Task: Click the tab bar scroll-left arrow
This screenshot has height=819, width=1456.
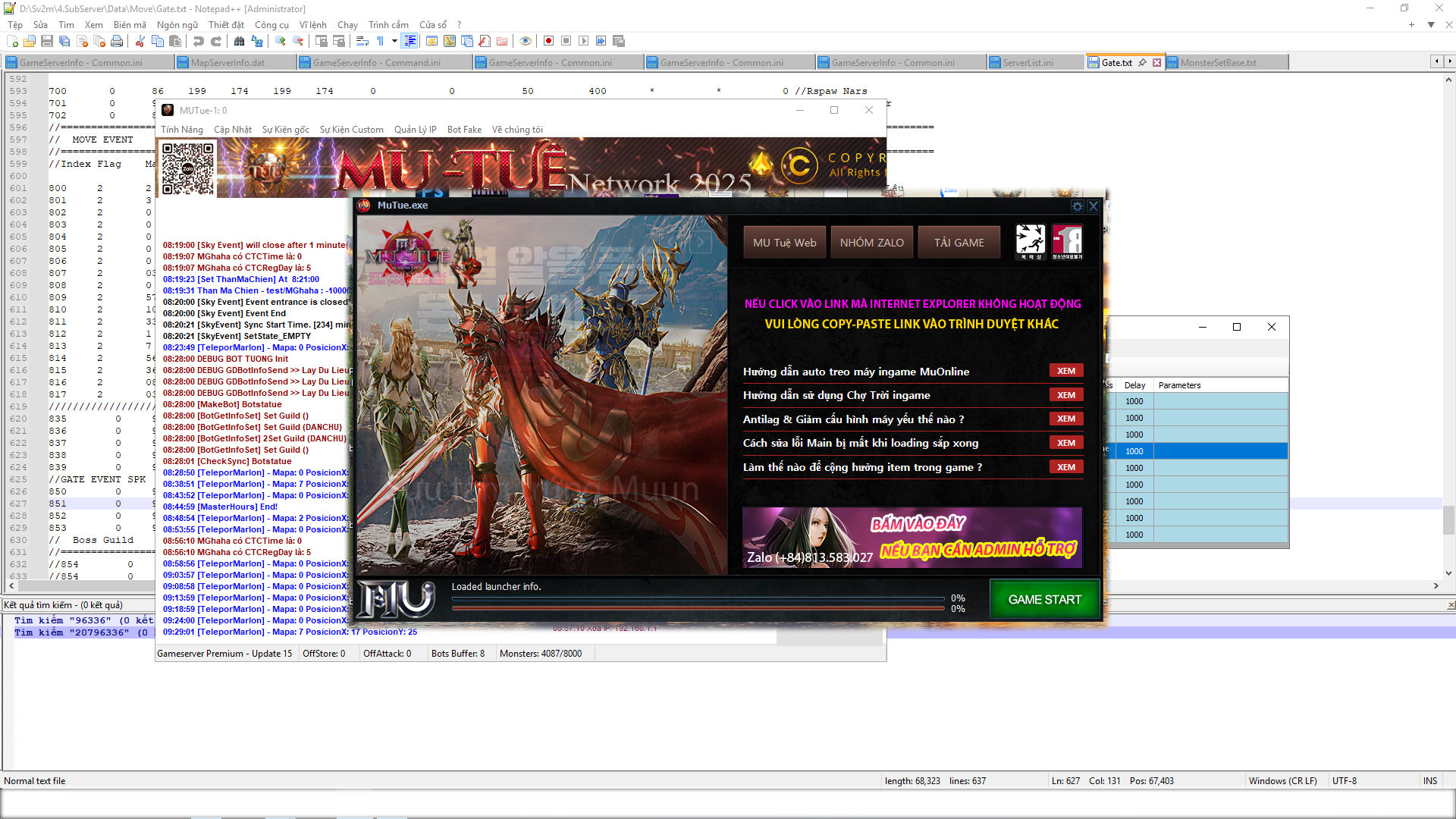Action: pyautogui.click(x=1436, y=61)
